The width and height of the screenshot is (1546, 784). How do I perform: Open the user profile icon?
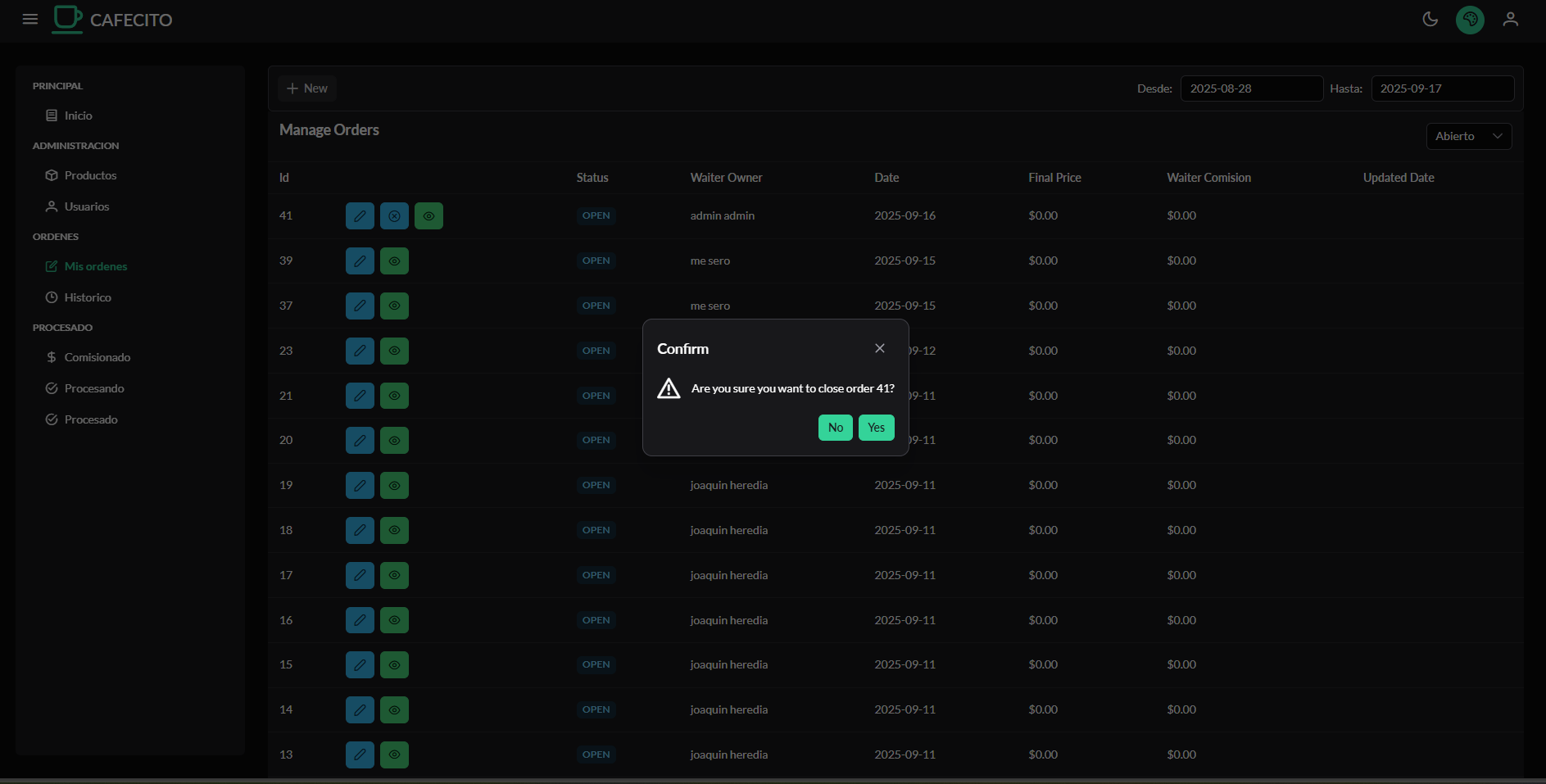(1510, 20)
